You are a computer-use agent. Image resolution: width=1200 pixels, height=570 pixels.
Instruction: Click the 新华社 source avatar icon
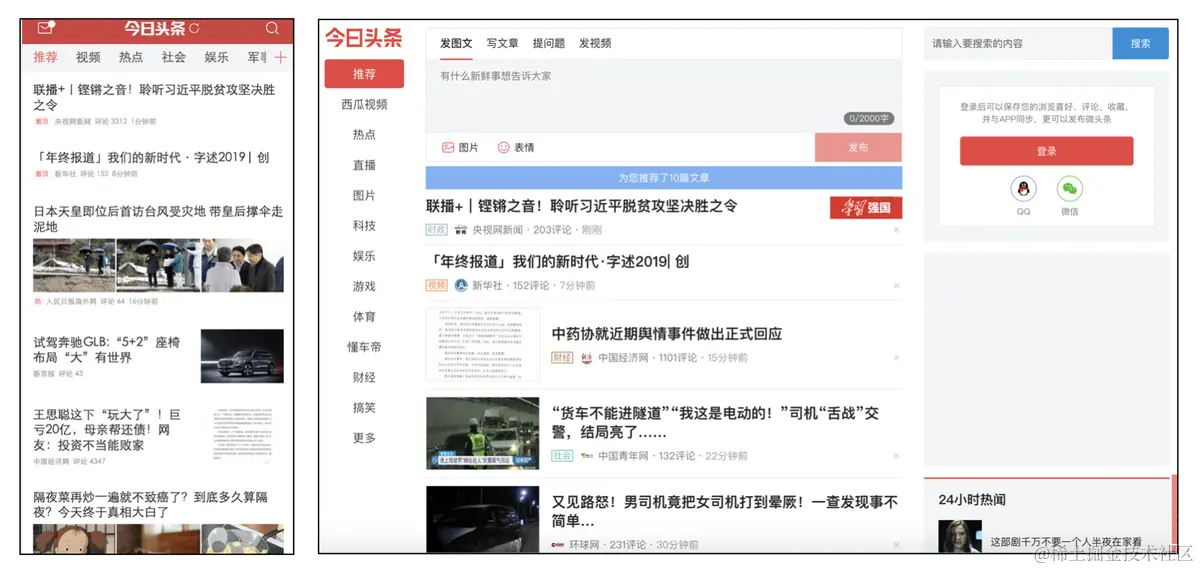461,285
